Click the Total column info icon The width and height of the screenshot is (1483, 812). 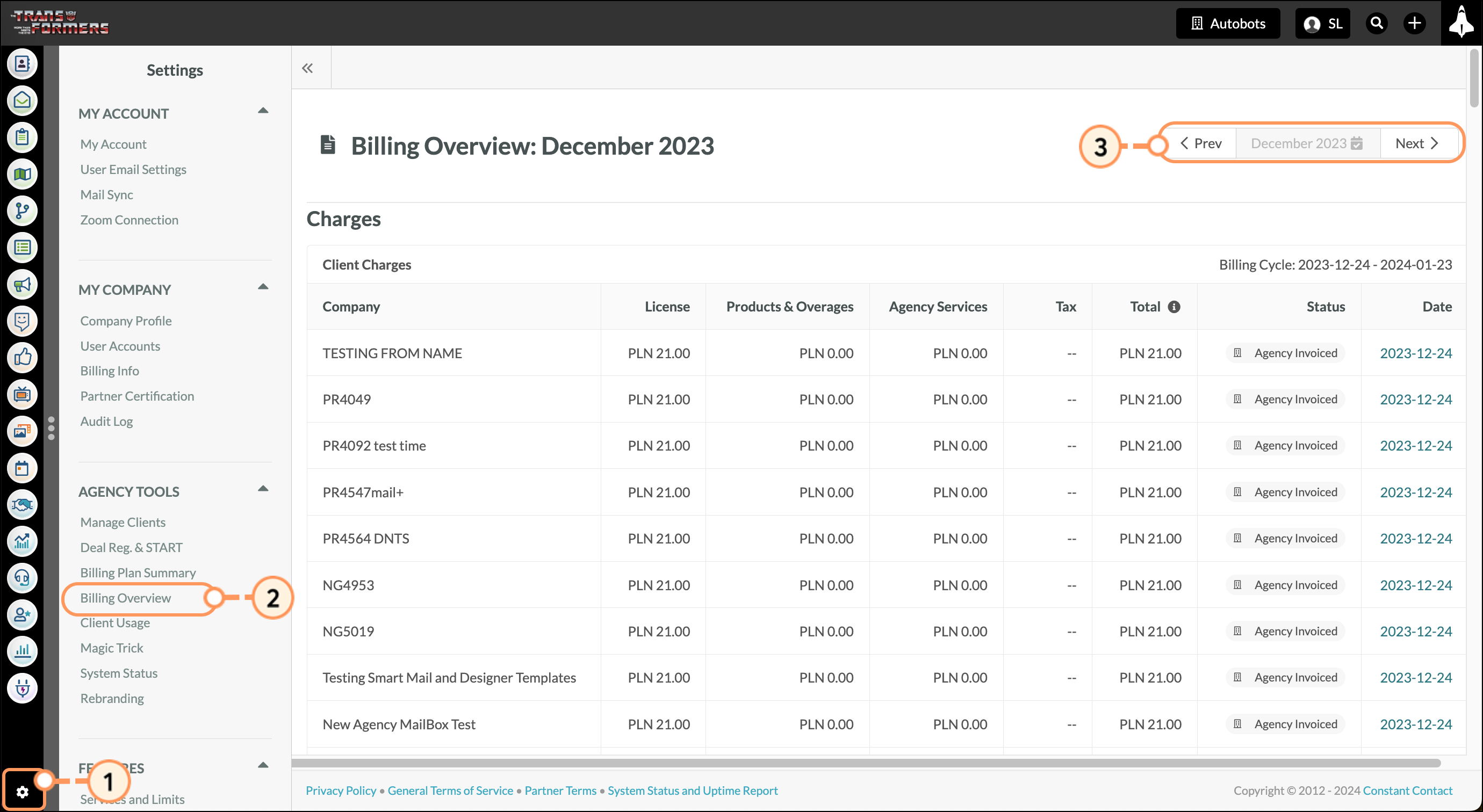coord(1174,307)
